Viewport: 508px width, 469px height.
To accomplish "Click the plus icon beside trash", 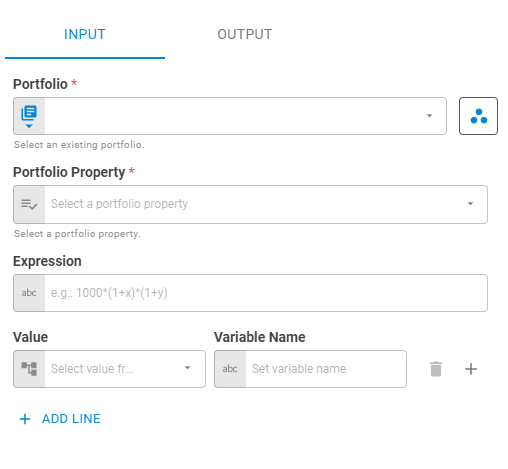I will tap(471, 369).
